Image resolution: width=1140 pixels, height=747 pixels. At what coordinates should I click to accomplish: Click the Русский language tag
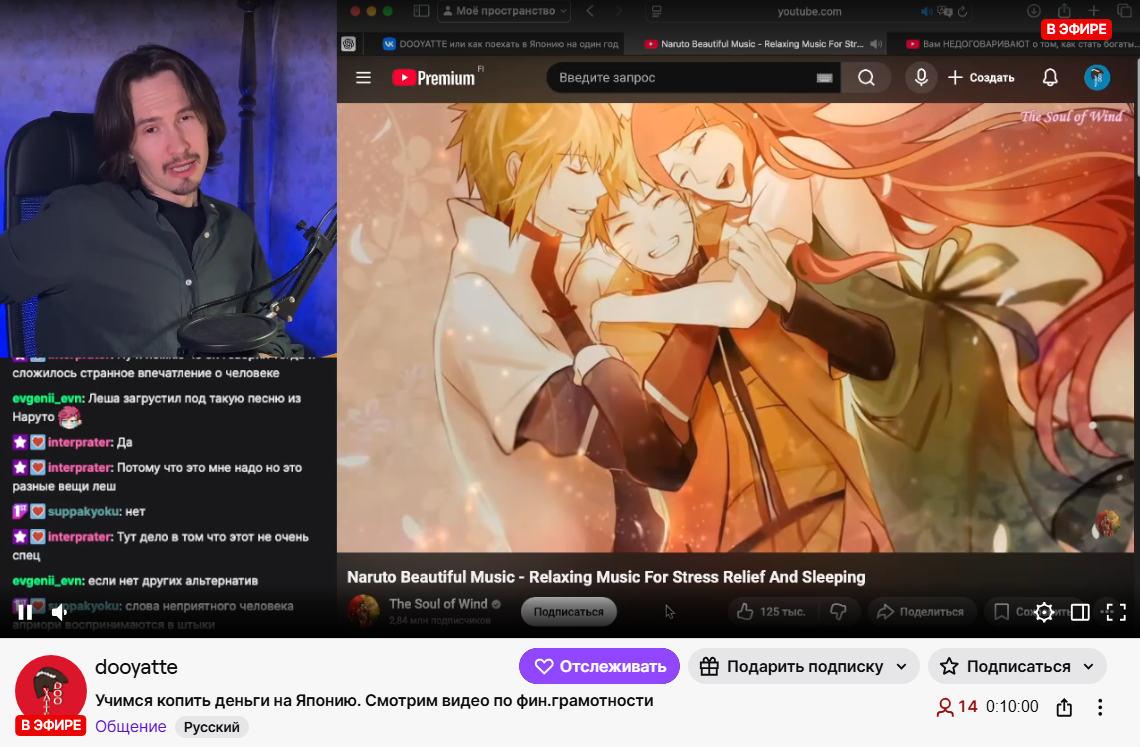212,727
